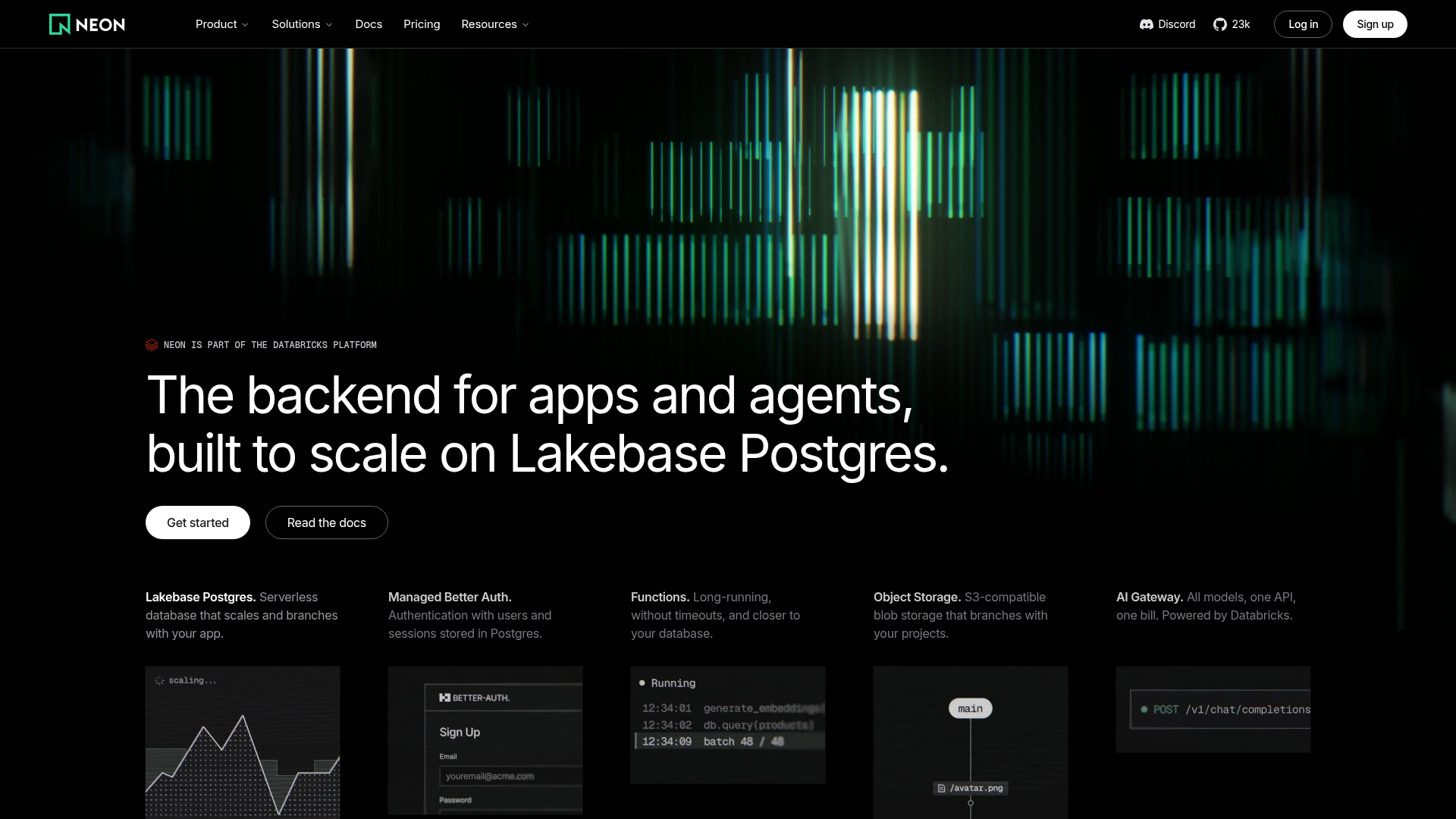Image resolution: width=1456 pixels, height=819 pixels.
Task: Click the Neon logo
Action: coord(87,24)
